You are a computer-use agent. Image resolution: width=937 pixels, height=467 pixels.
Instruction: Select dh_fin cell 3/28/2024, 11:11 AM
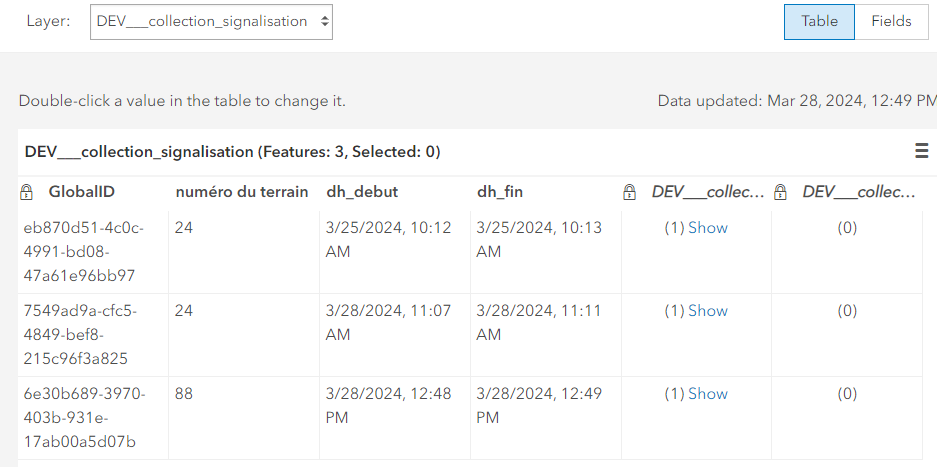(546, 335)
